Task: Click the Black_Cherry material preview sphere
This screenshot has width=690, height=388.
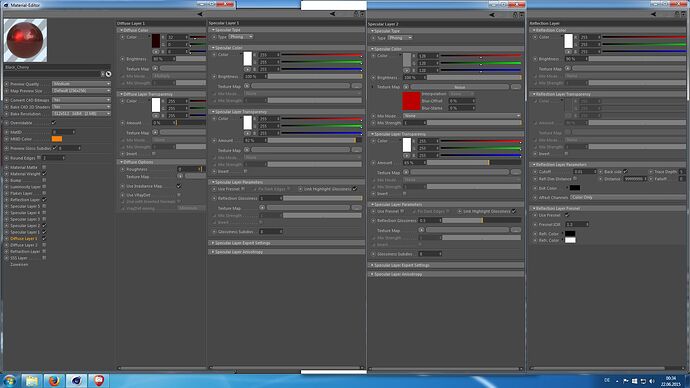Action: pos(25,40)
